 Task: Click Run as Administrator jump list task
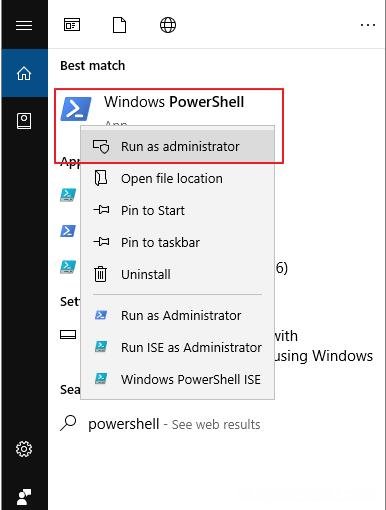click(177, 315)
